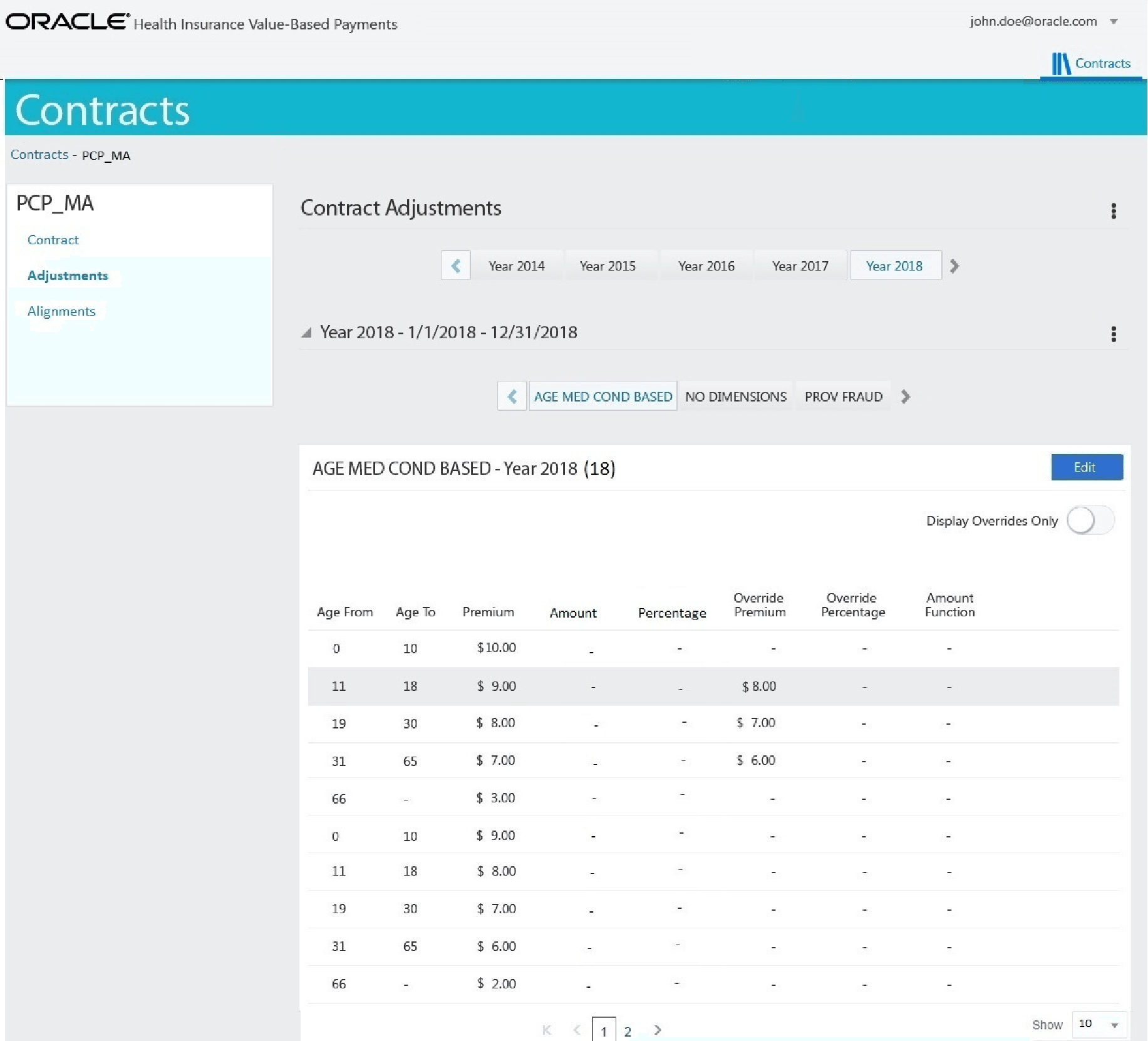This screenshot has height=1041, width=1148.
Task: Go to page 2 of the table
Action: pyautogui.click(x=628, y=1031)
